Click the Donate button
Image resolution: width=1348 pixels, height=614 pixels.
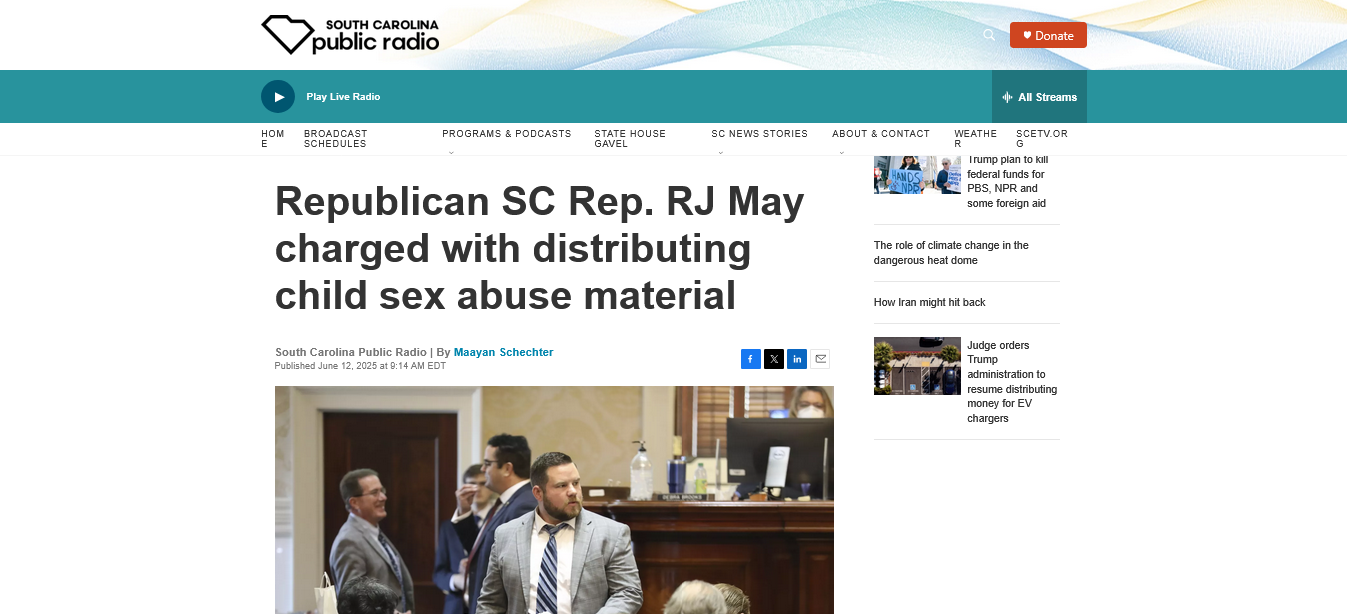tap(1048, 35)
